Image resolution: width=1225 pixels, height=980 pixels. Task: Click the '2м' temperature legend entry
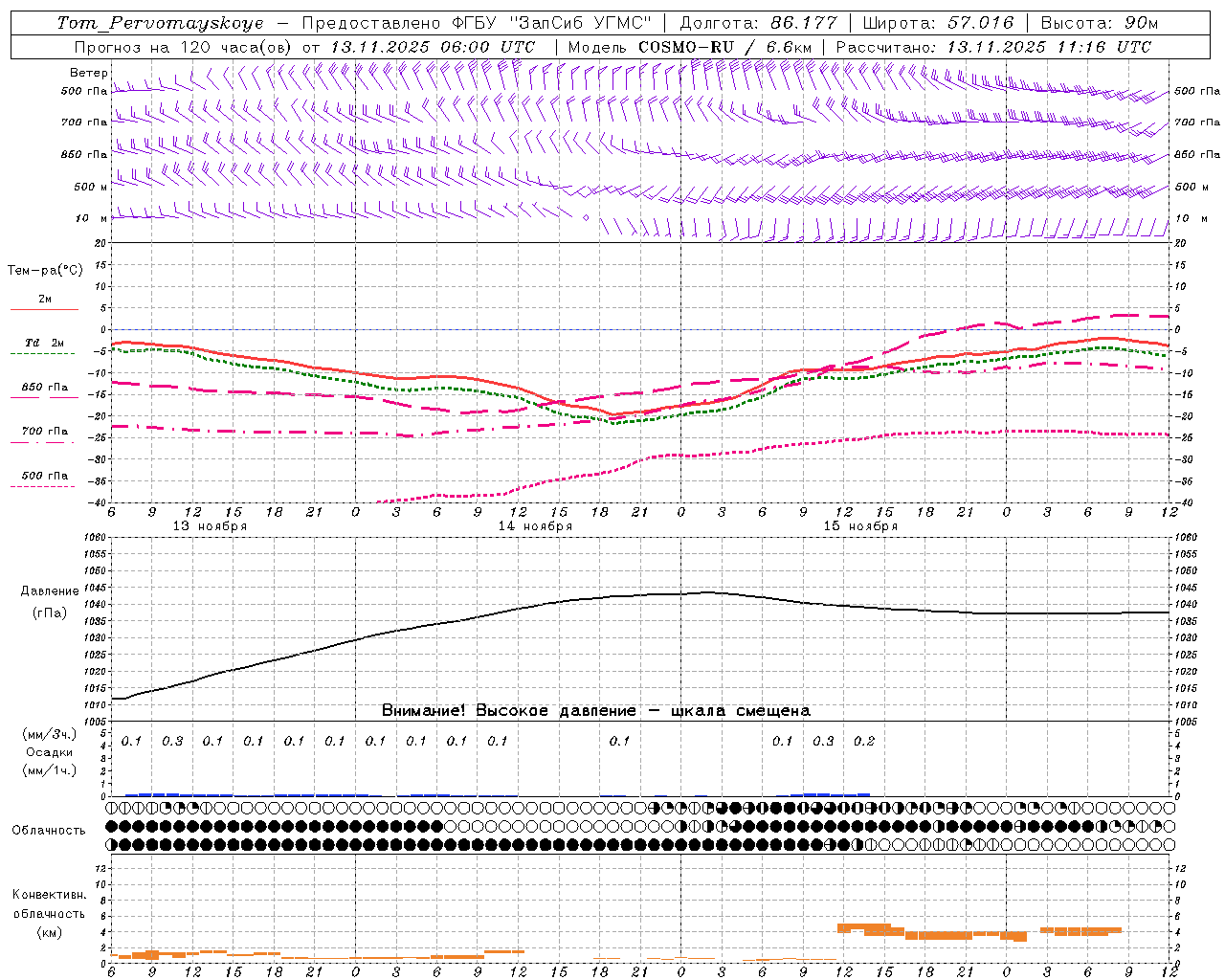pos(45,299)
